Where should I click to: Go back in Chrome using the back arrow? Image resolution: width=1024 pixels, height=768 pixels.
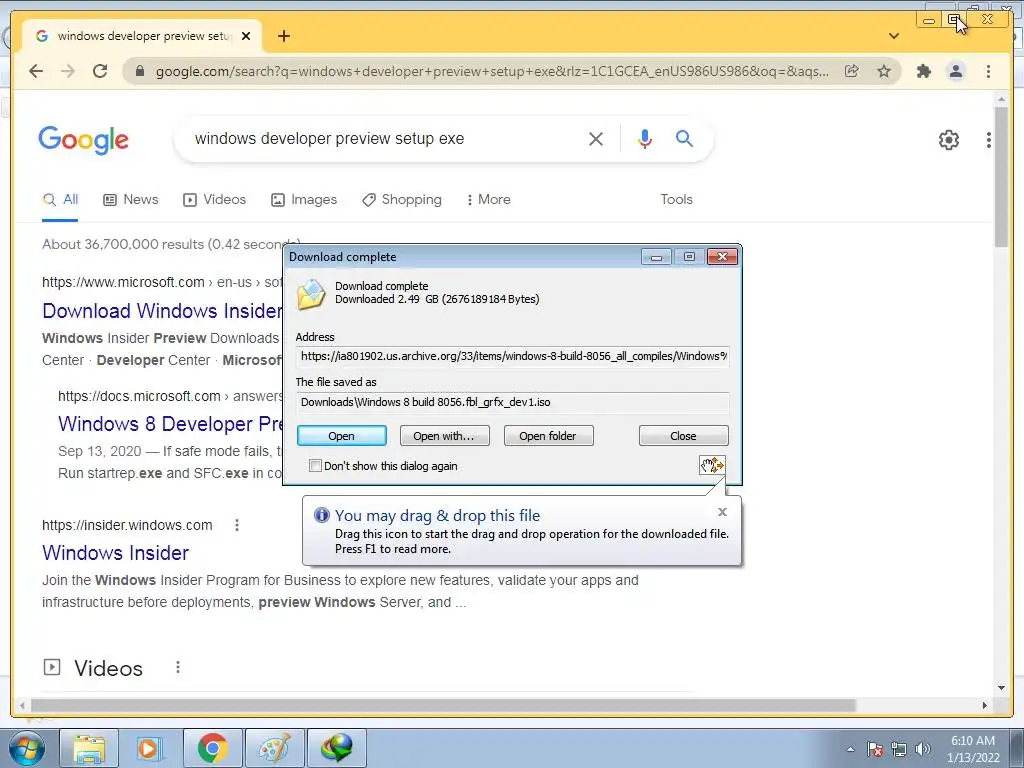(x=36, y=71)
